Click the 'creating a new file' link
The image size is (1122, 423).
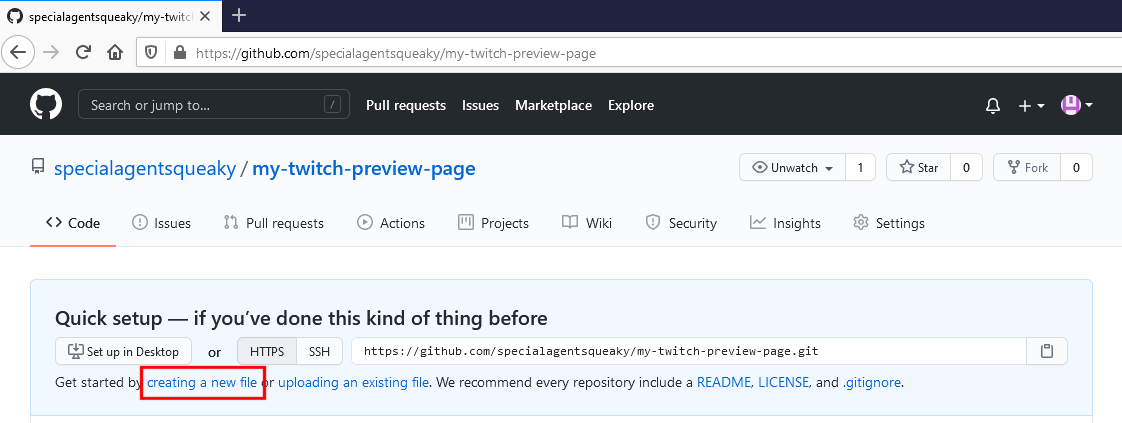pyautogui.click(x=202, y=382)
